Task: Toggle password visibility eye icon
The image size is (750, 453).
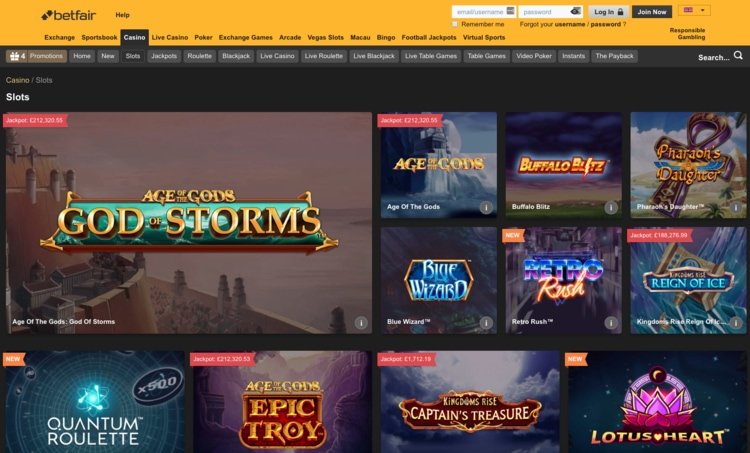Action: click(576, 11)
